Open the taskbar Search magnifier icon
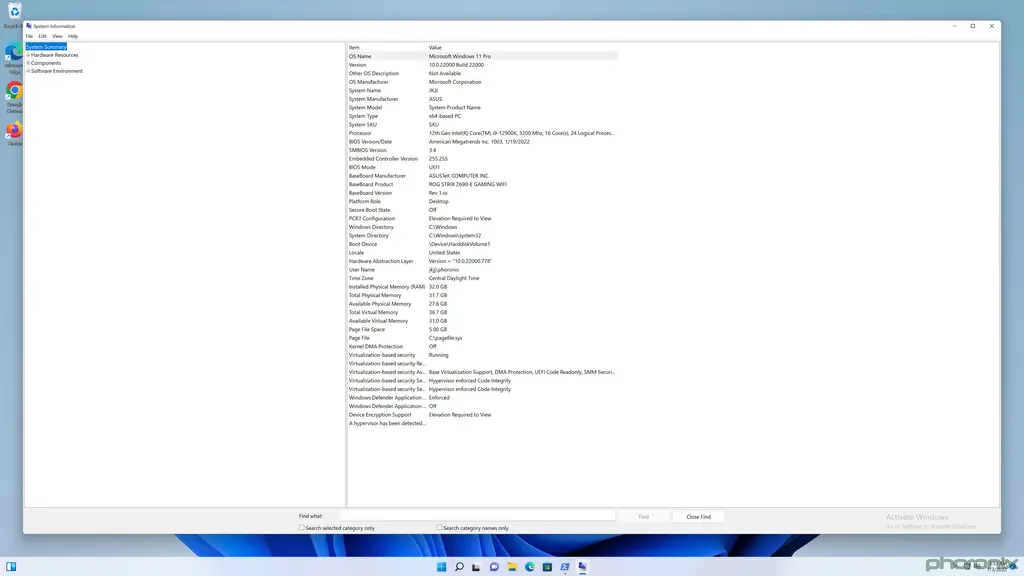The height and width of the screenshot is (576, 1024). tap(459, 567)
